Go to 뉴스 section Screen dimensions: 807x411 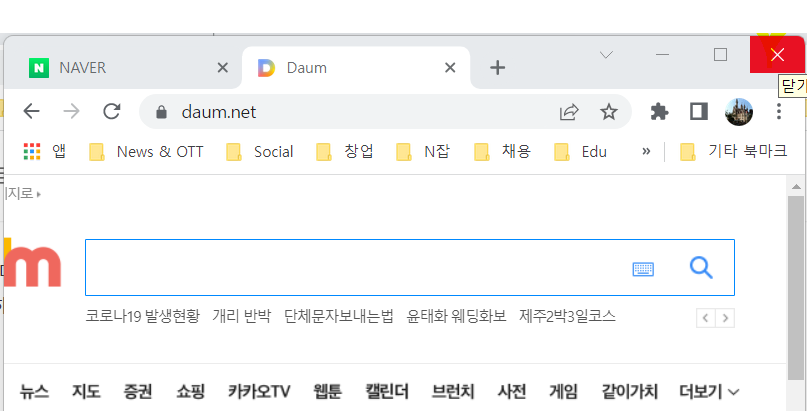pyautogui.click(x=34, y=392)
